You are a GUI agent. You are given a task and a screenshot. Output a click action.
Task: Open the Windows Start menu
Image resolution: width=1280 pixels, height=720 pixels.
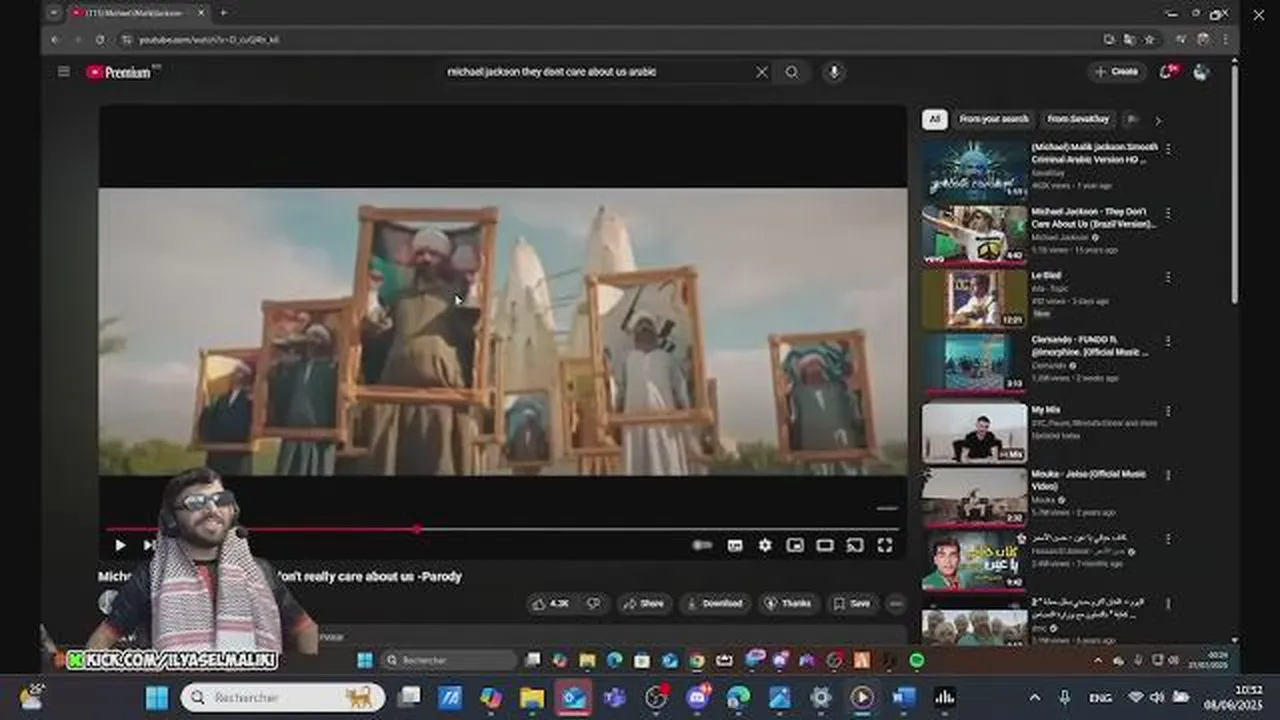(157, 697)
